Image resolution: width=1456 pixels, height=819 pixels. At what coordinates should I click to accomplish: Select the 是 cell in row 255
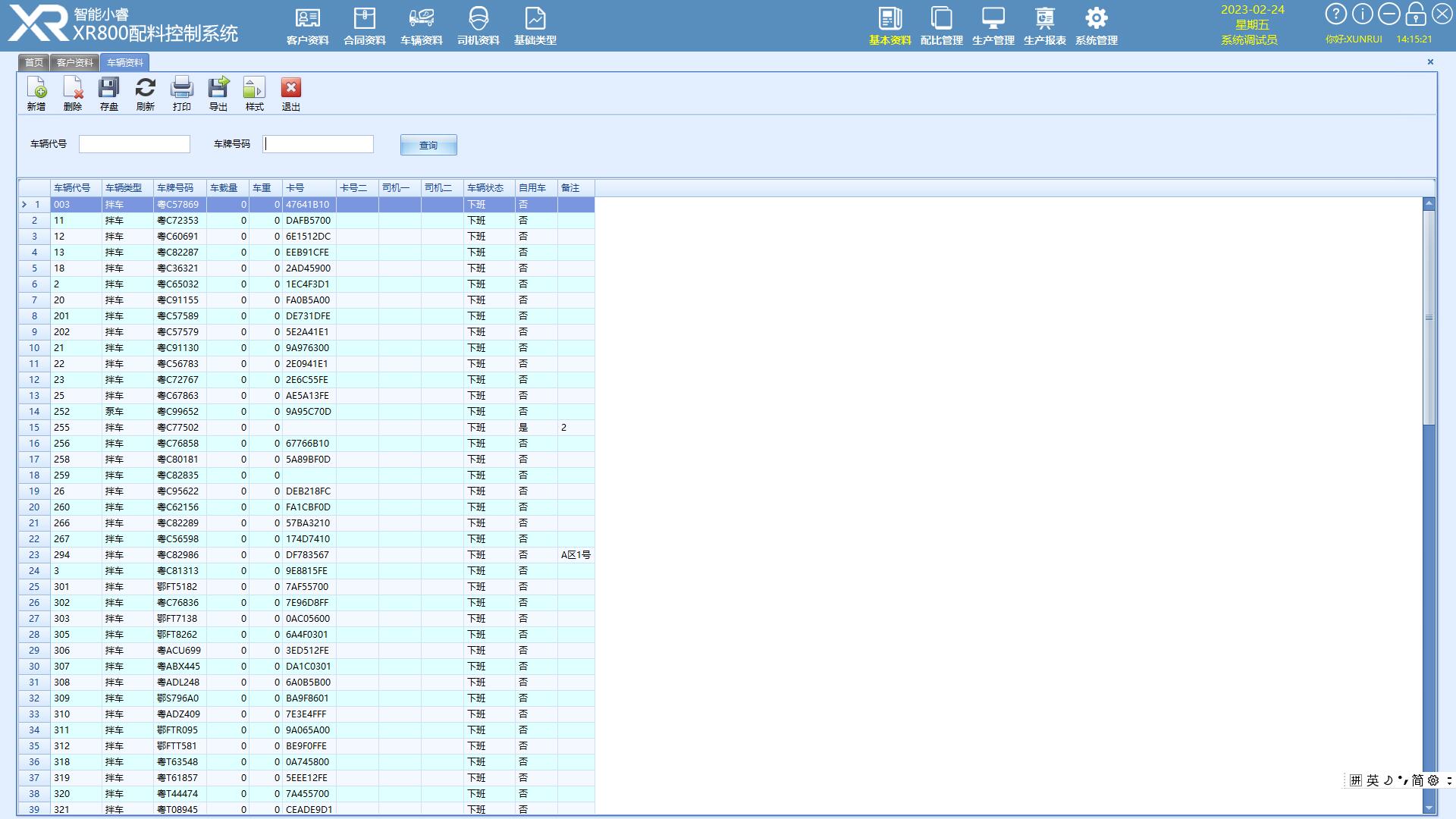click(536, 428)
